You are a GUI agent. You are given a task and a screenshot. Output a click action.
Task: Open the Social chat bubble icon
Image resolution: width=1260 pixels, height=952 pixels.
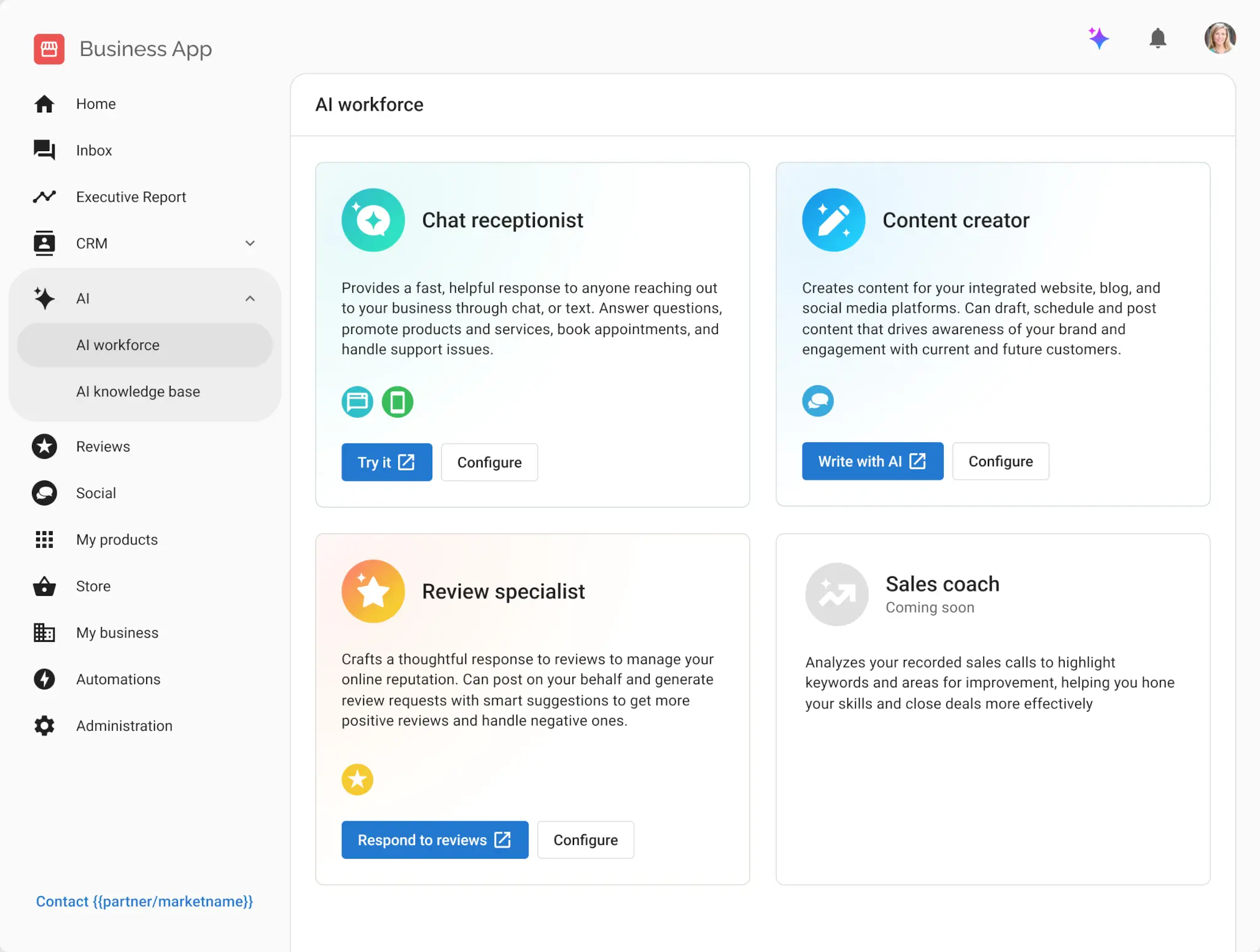pos(44,493)
